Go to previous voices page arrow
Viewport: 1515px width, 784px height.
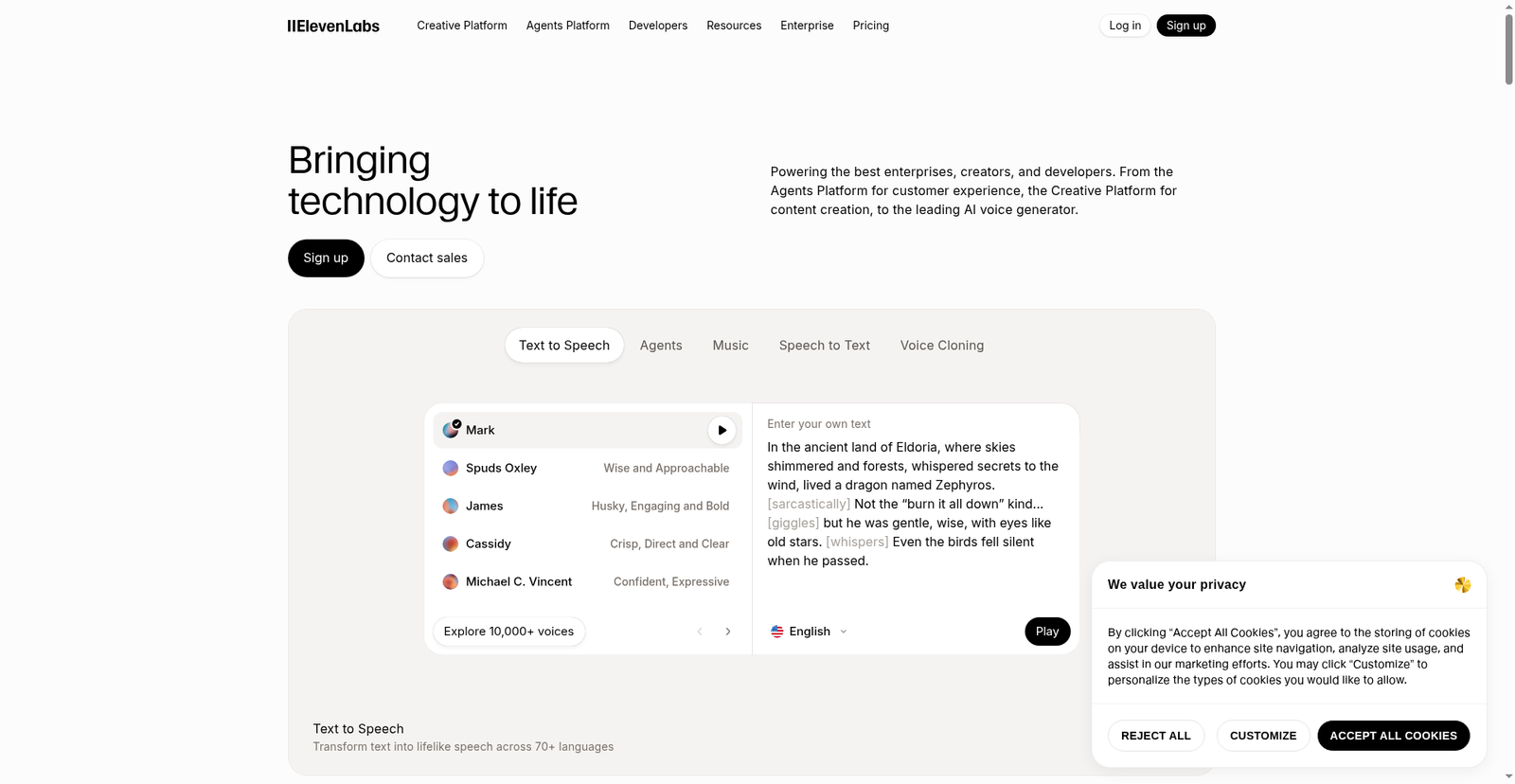tap(700, 632)
